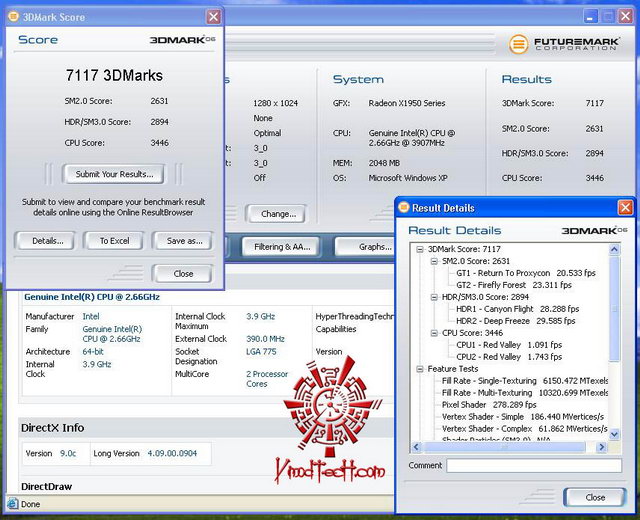Click the 390.0 MHz External Clock value
Viewport: 640px width, 520px height.
pyautogui.click(x=265, y=339)
